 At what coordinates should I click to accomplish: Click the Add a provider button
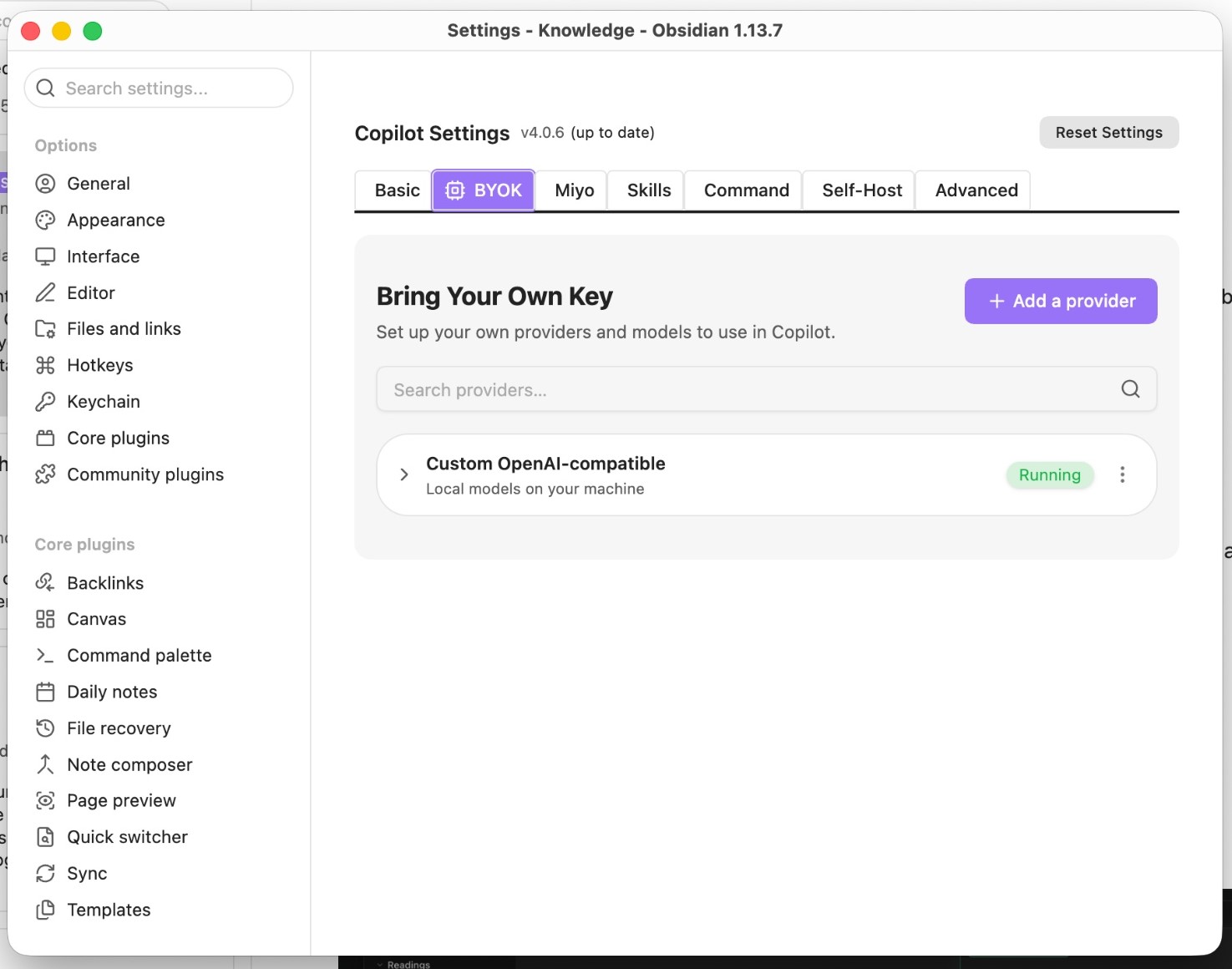(1061, 301)
